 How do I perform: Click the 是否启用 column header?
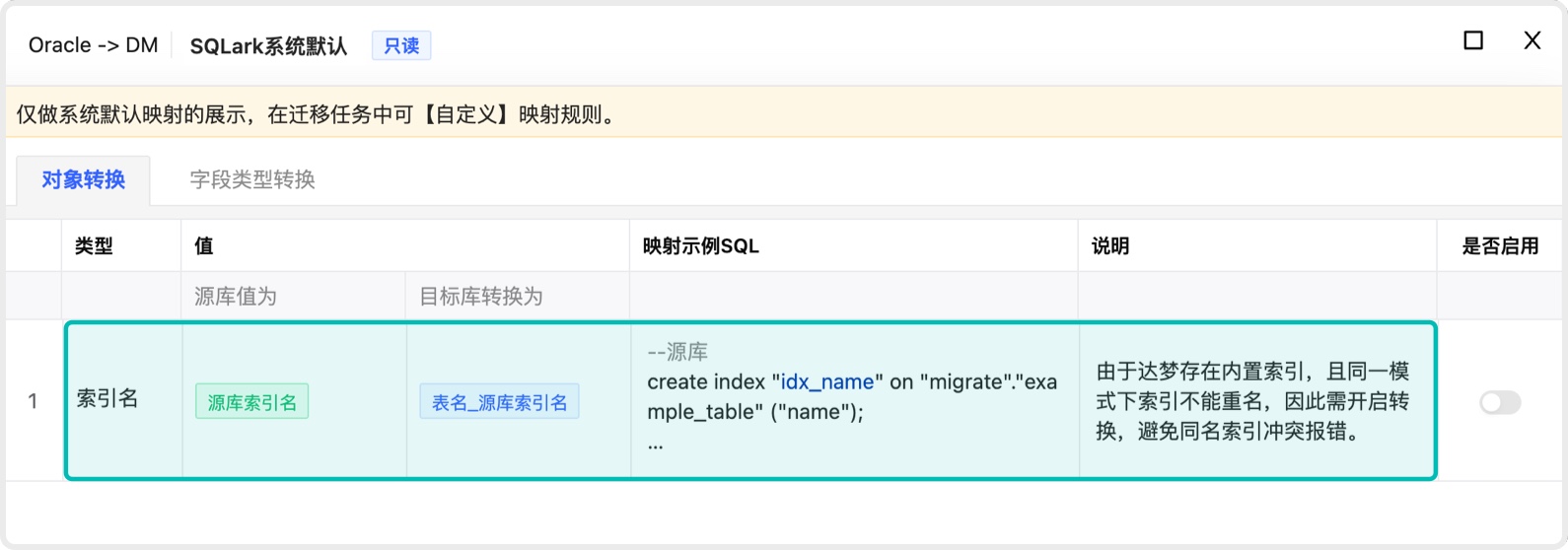(1500, 246)
